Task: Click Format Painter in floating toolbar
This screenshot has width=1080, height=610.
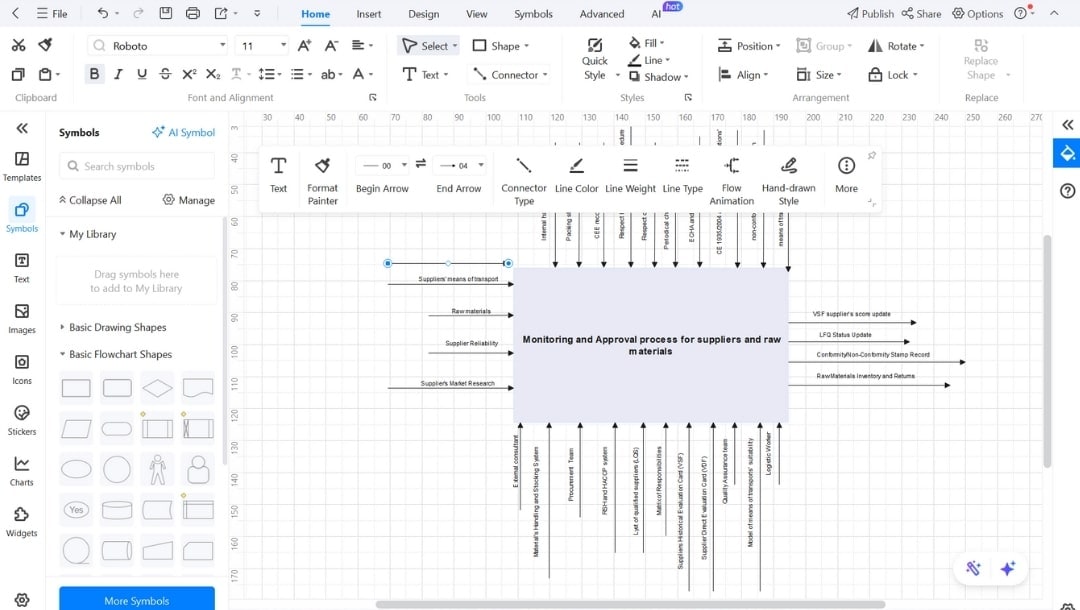Action: pyautogui.click(x=322, y=181)
